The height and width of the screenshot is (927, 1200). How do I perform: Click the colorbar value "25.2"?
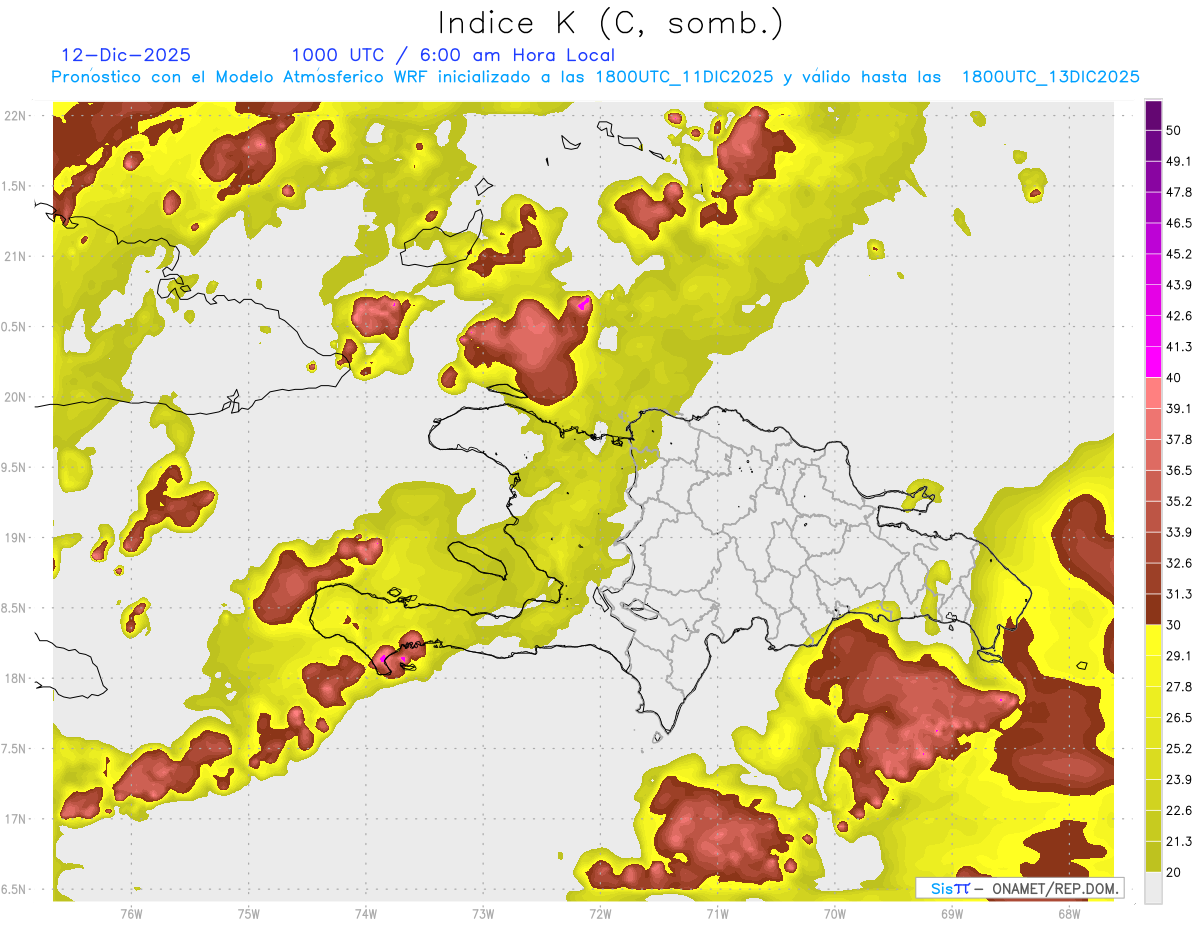(1179, 749)
